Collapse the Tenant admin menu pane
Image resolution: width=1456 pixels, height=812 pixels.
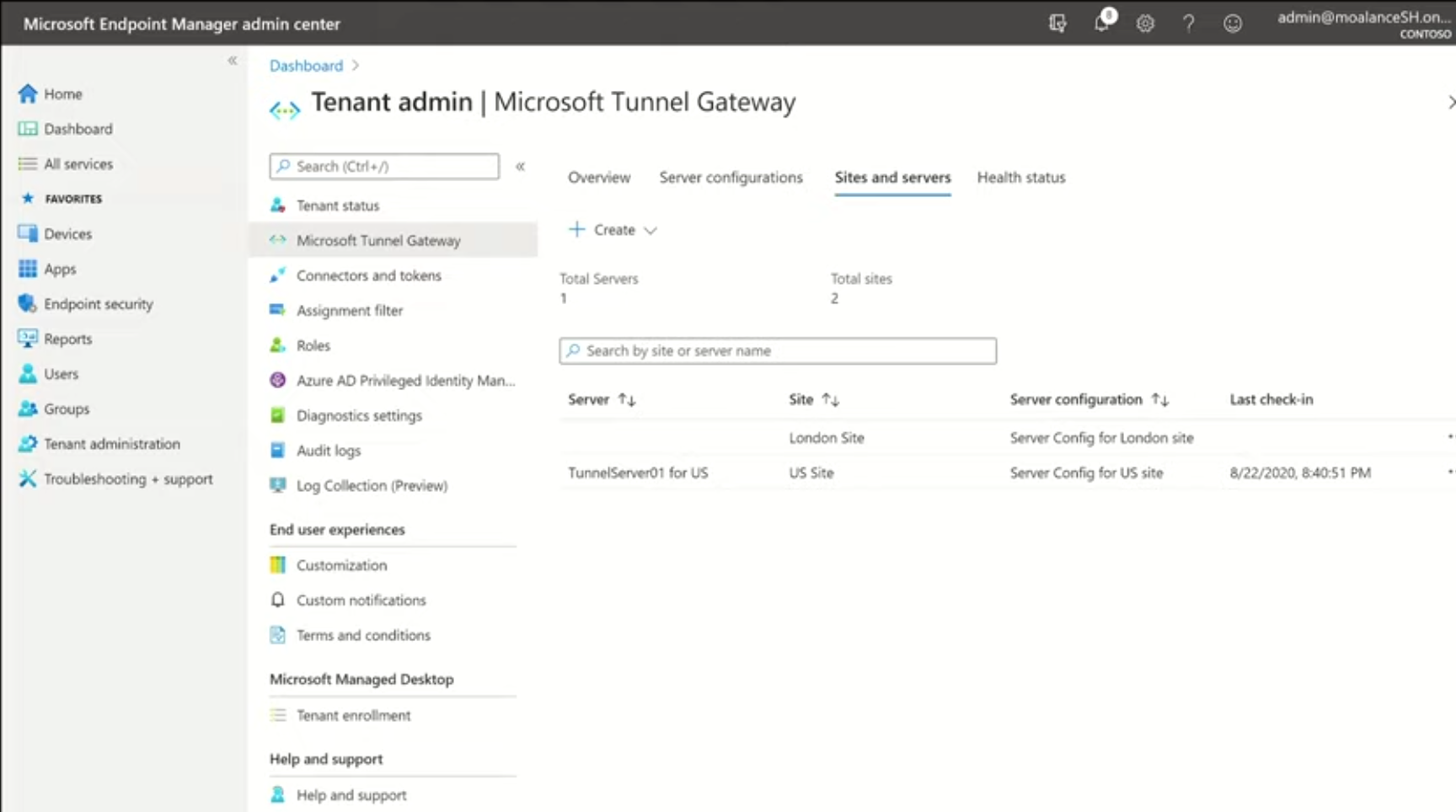click(x=521, y=166)
